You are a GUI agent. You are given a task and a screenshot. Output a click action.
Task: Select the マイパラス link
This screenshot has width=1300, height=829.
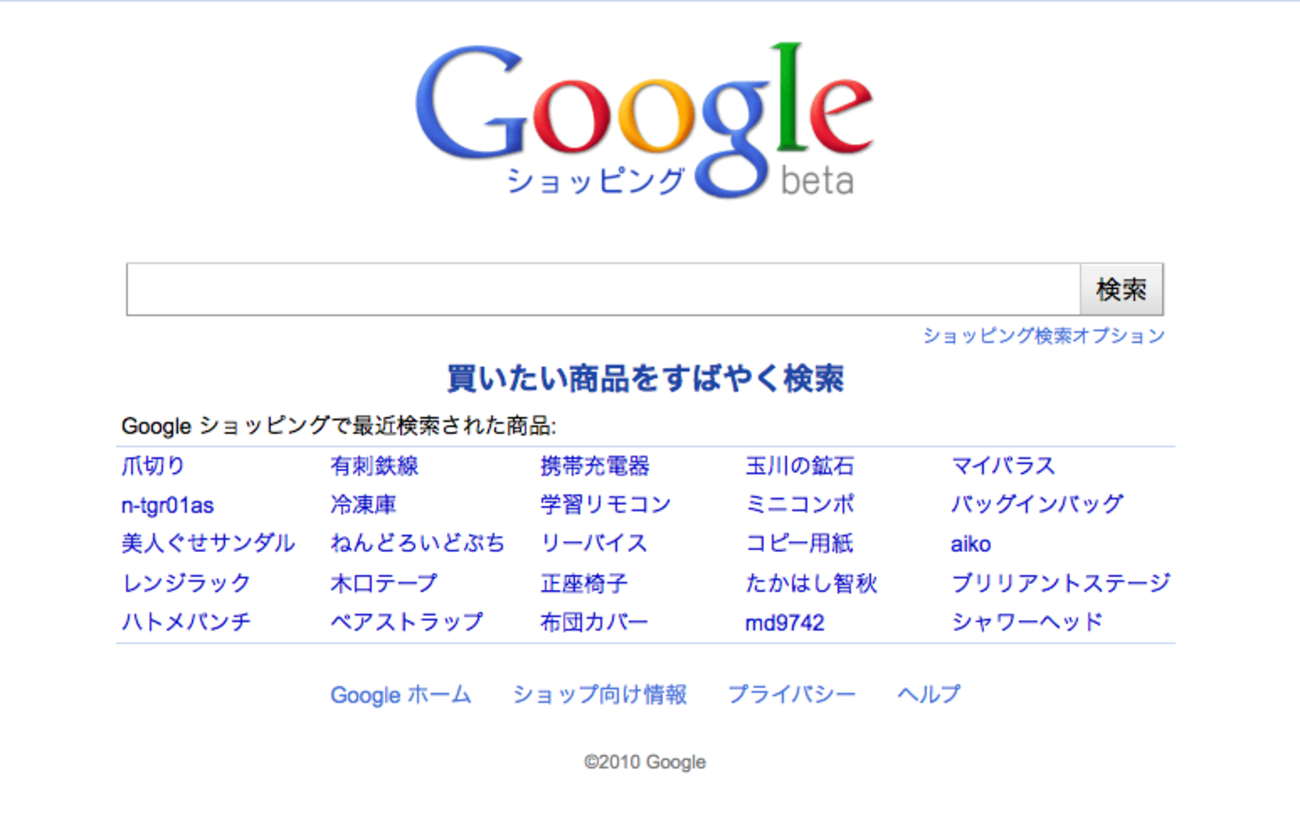(x=1003, y=466)
